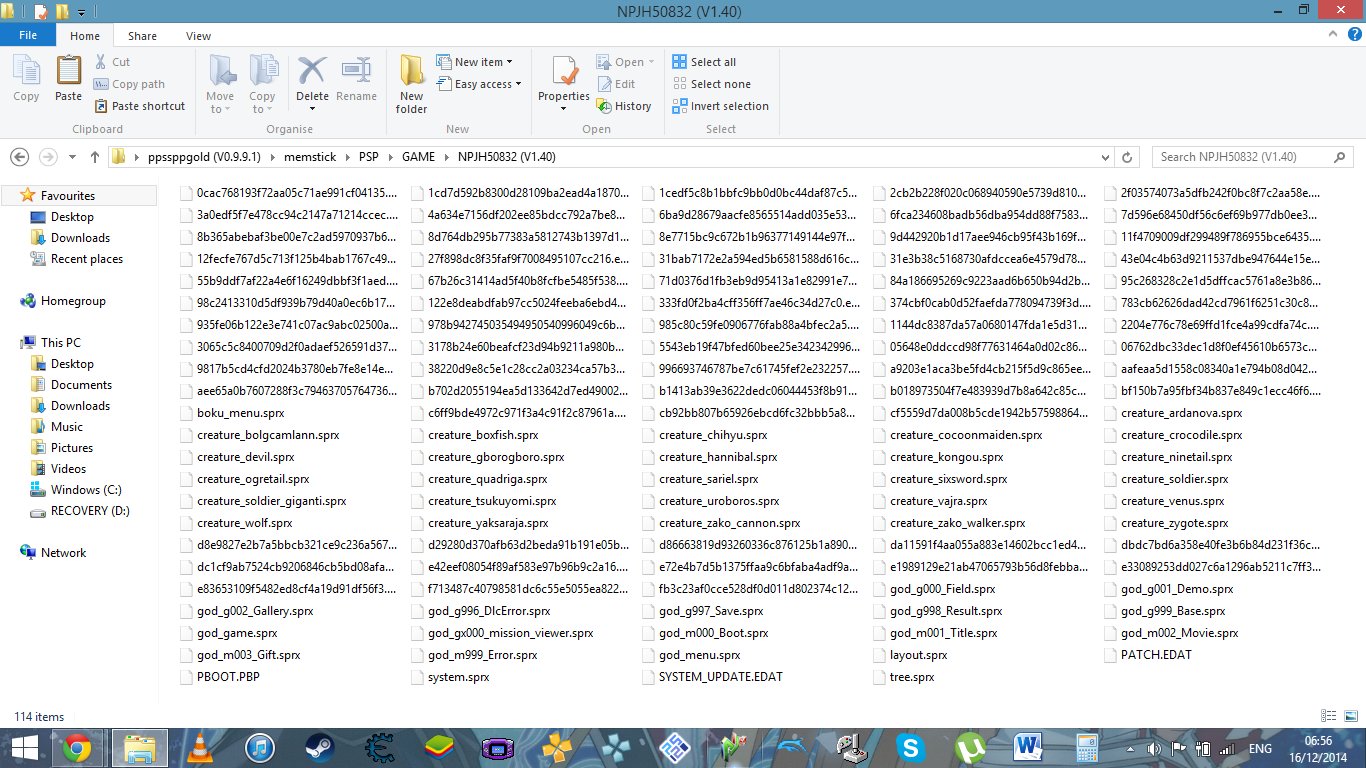This screenshot has height=768, width=1366.
Task: Click Select all in ribbon
Action: pyautogui.click(x=704, y=62)
